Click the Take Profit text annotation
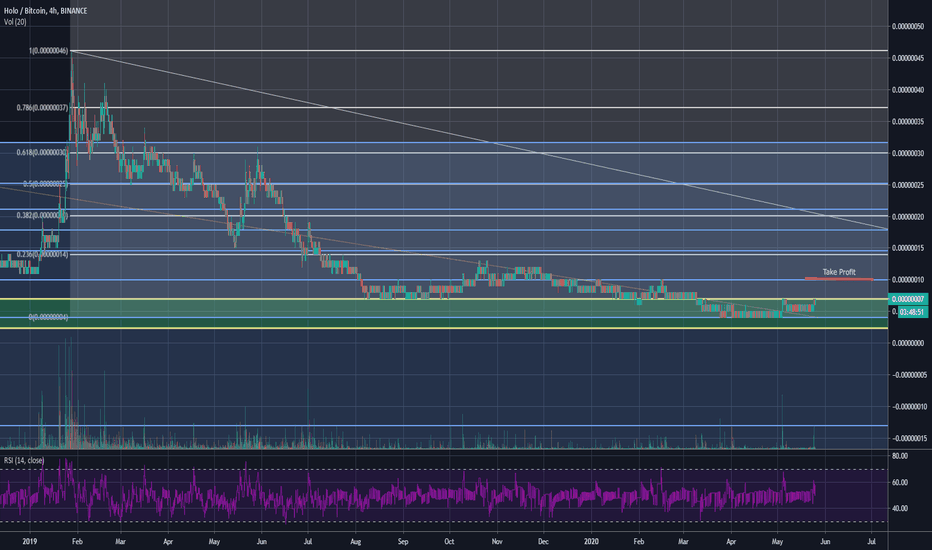 [x=839, y=272]
